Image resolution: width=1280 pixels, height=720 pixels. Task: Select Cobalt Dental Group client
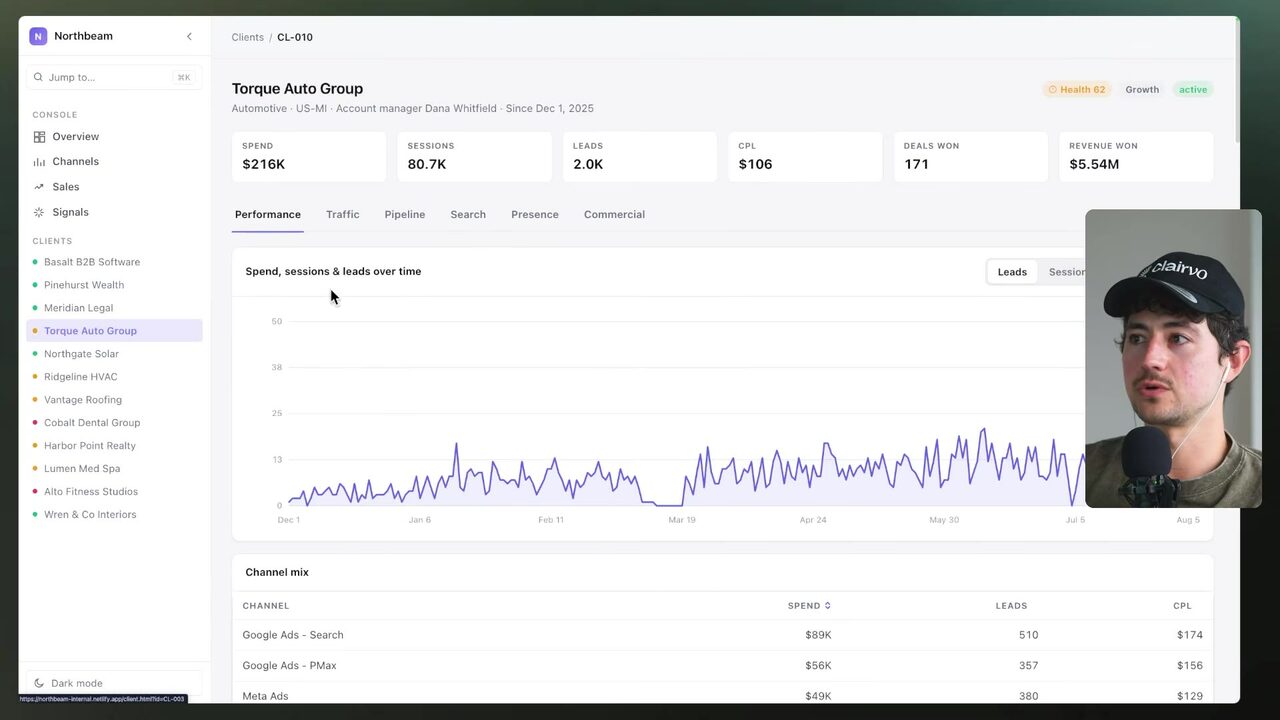click(x=114, y=423)
